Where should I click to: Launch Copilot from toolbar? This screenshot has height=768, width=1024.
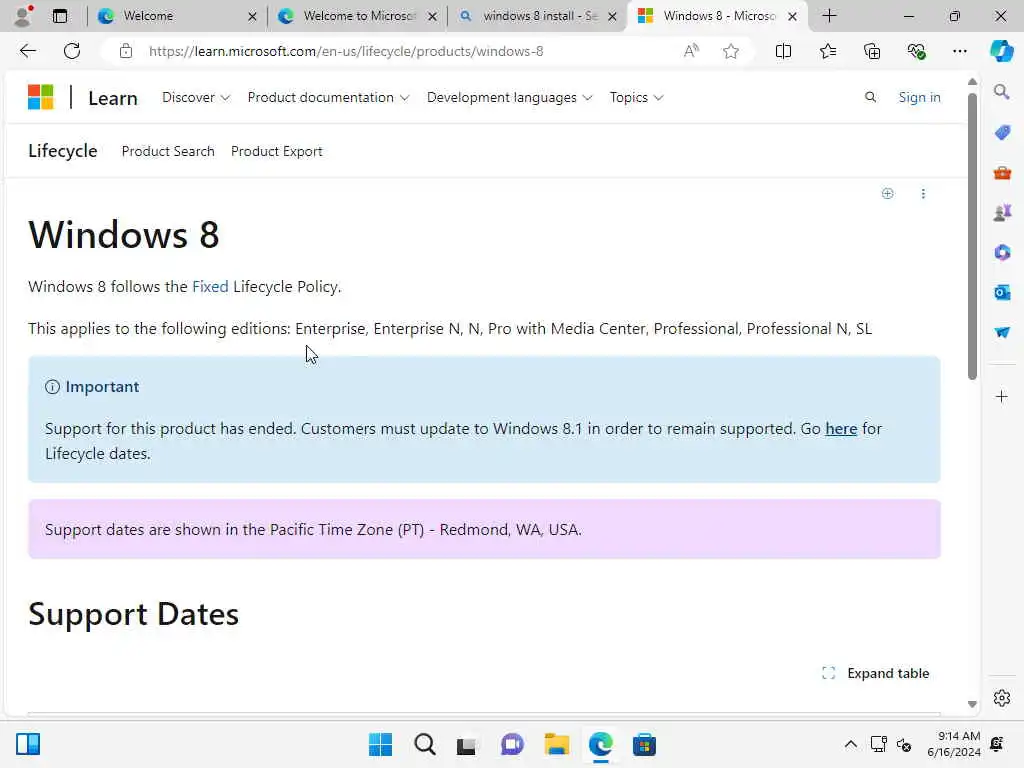click(x=1002, y=51)
